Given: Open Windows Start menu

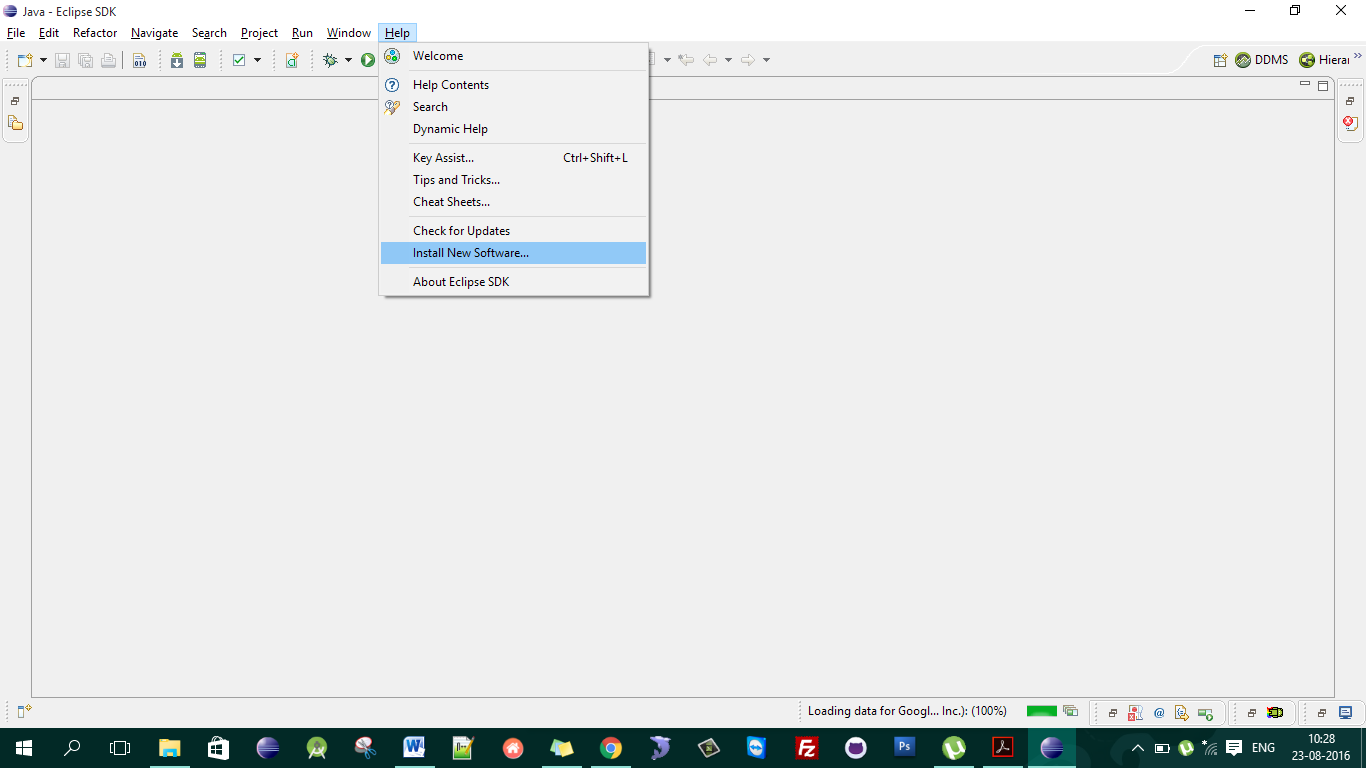Looking at the screenshot, I should [23, 748].
